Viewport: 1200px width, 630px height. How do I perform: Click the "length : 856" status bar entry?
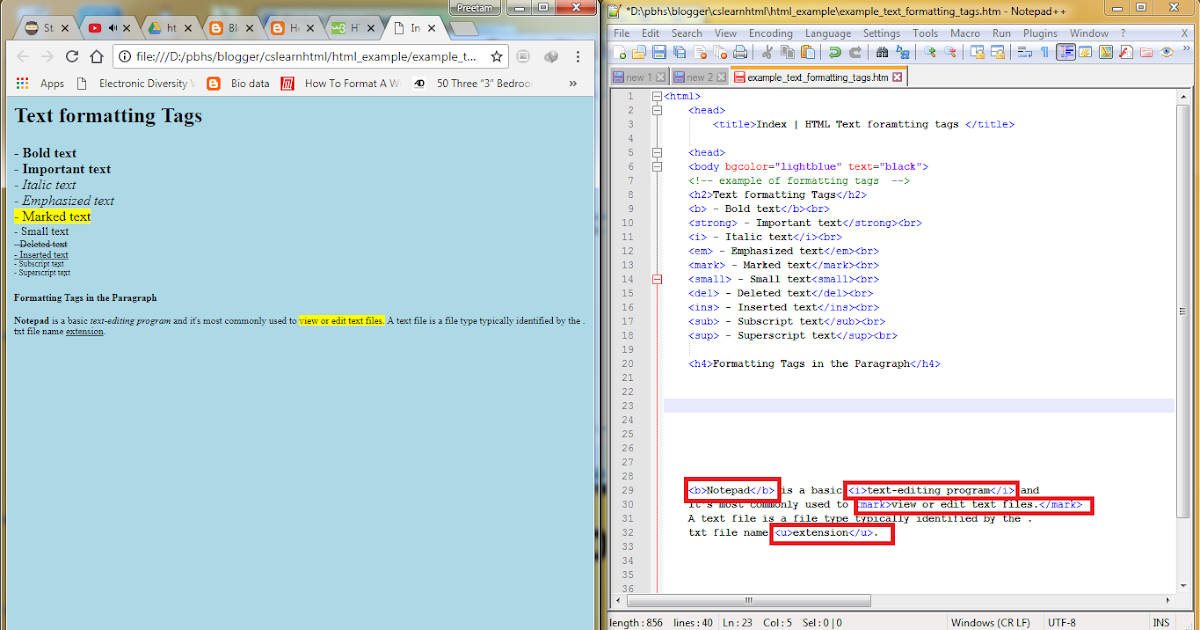point(638,622)
